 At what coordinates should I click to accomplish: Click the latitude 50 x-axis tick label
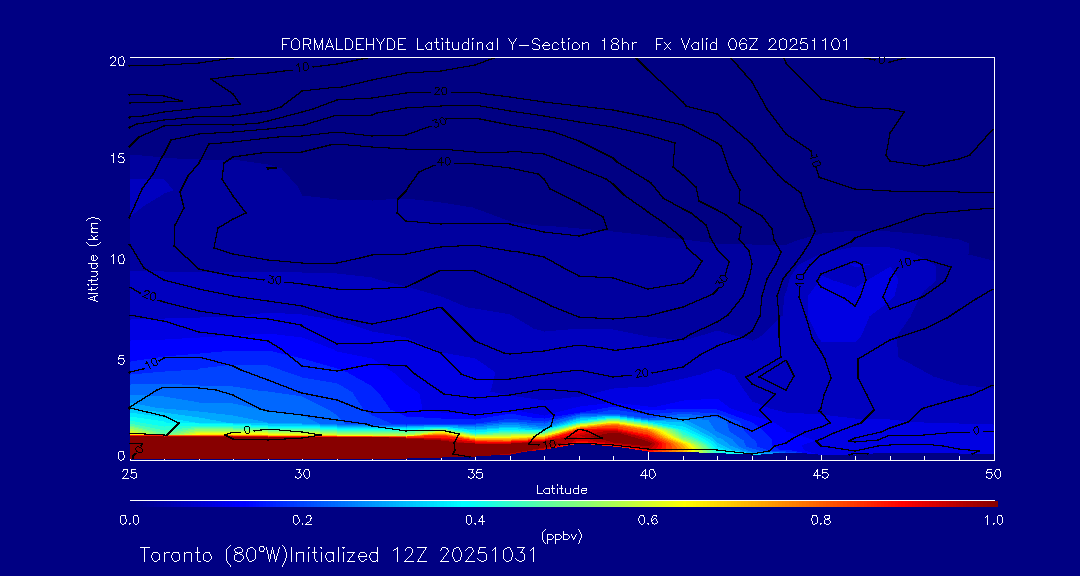tap(993, 472)
